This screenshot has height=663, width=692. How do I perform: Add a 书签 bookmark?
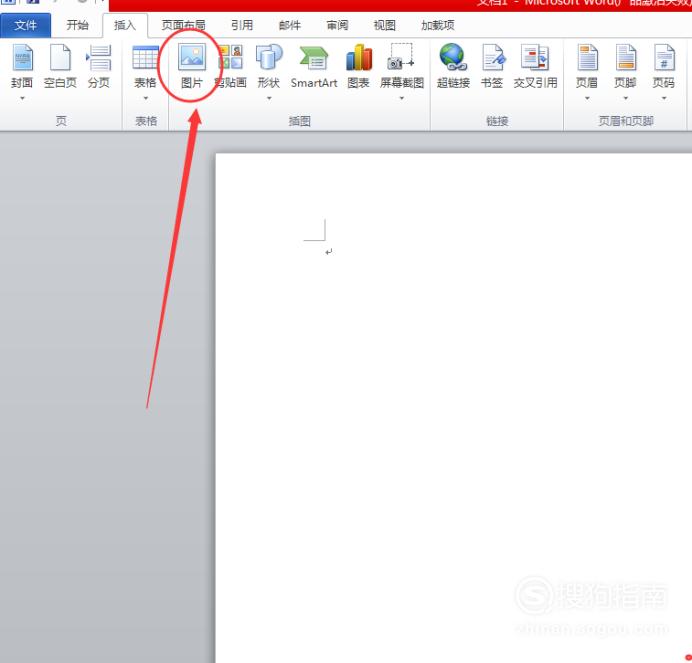tap(492, 66)
